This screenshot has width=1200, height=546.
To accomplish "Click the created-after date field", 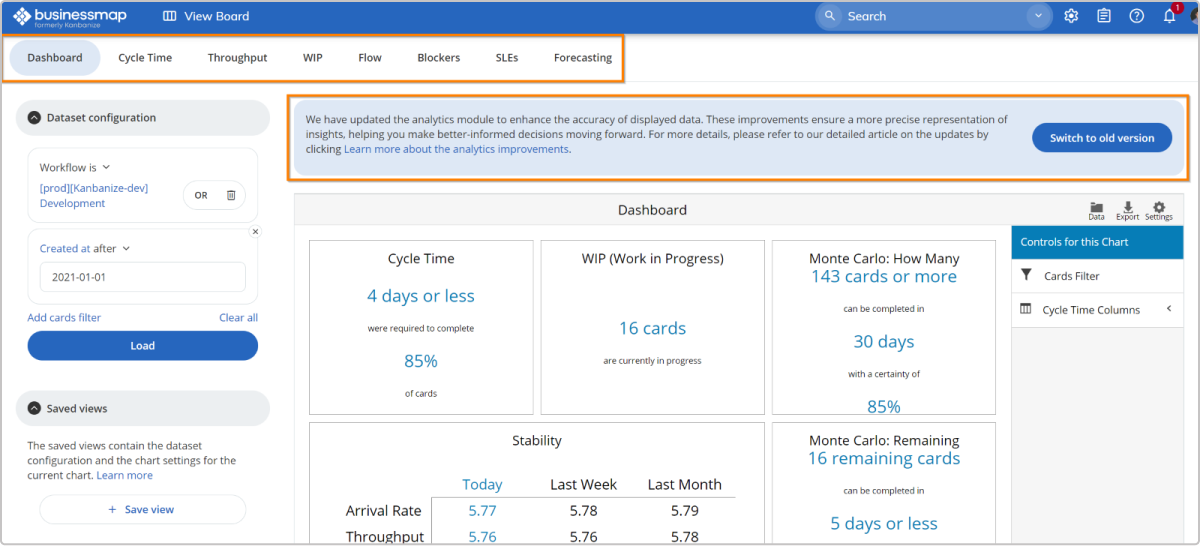I will (142, 277).
